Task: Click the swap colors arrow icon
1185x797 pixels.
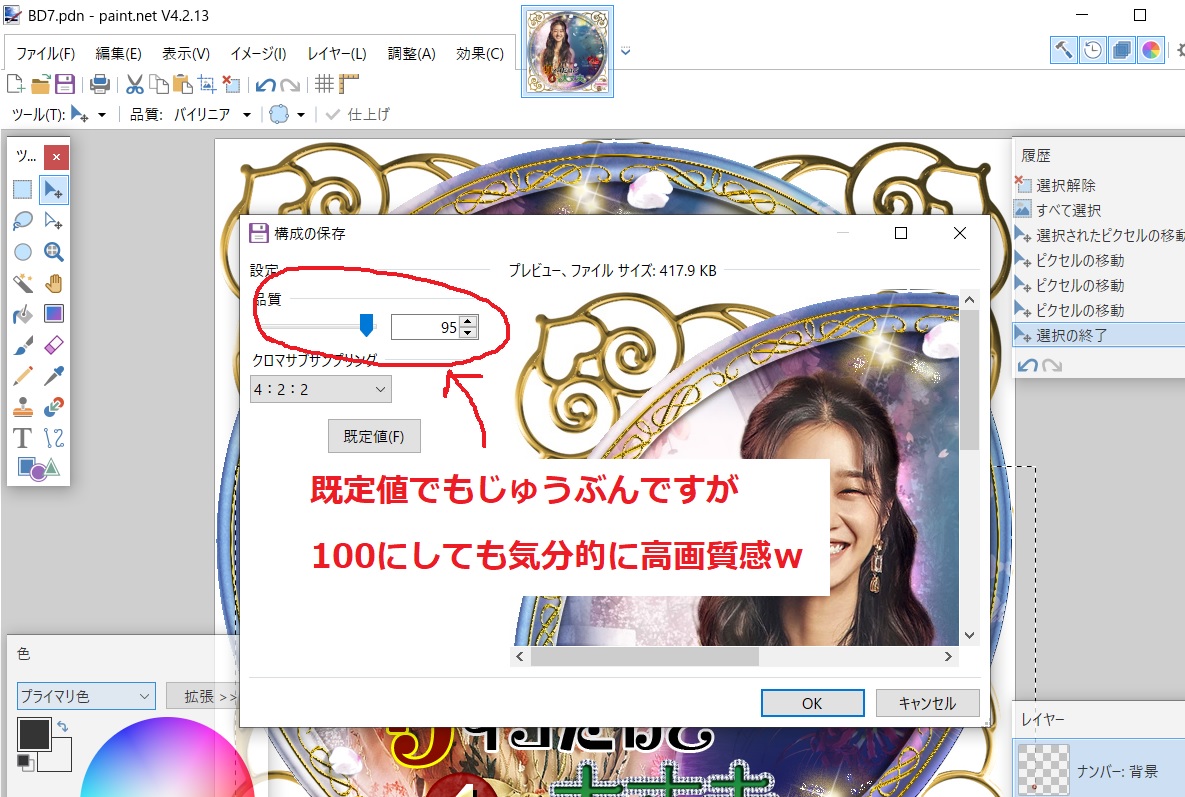Action: coord(63,726)
